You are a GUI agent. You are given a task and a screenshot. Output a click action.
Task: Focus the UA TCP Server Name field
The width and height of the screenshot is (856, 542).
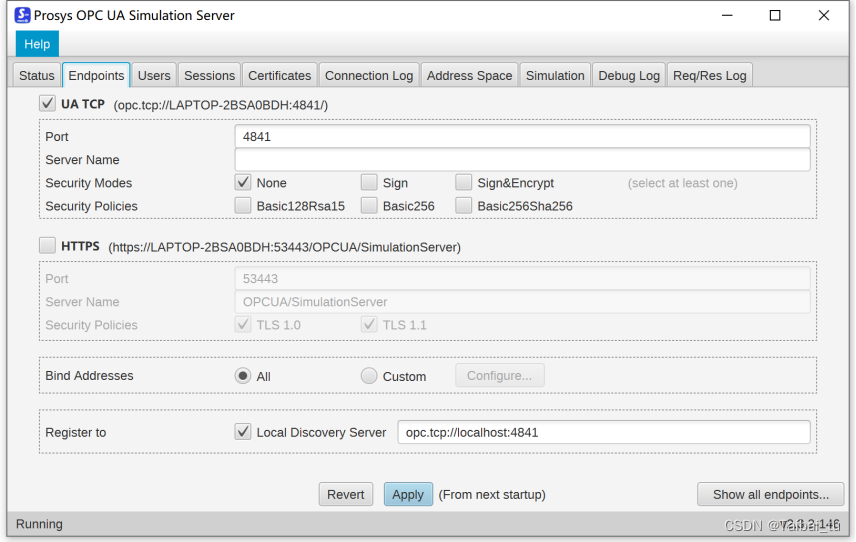[x=522, y=160]
